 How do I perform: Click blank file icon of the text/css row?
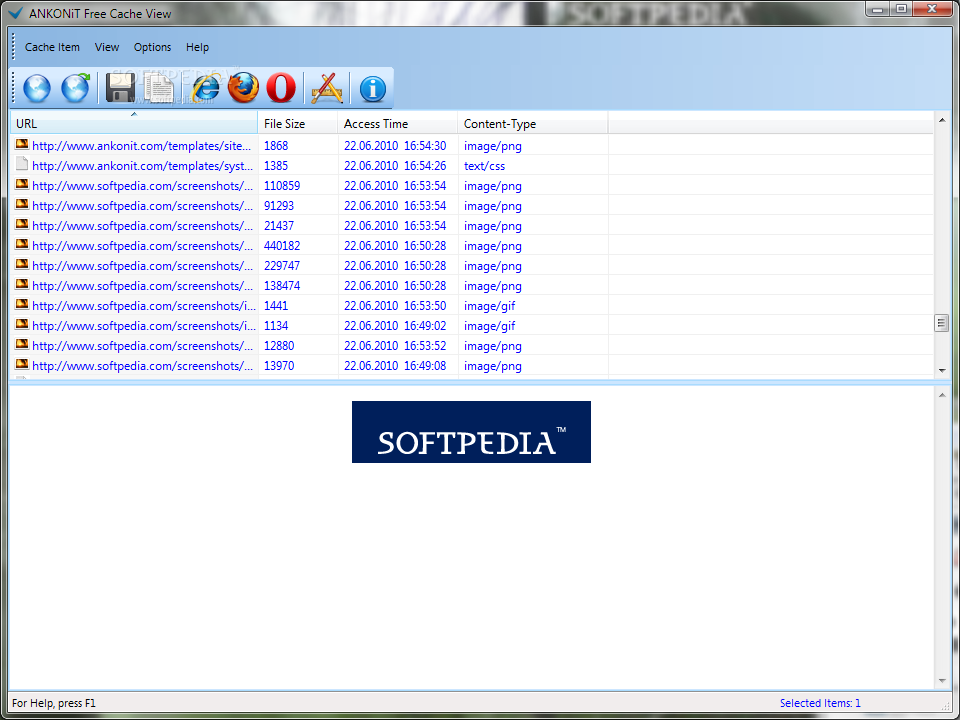click(x=22, y=164)
